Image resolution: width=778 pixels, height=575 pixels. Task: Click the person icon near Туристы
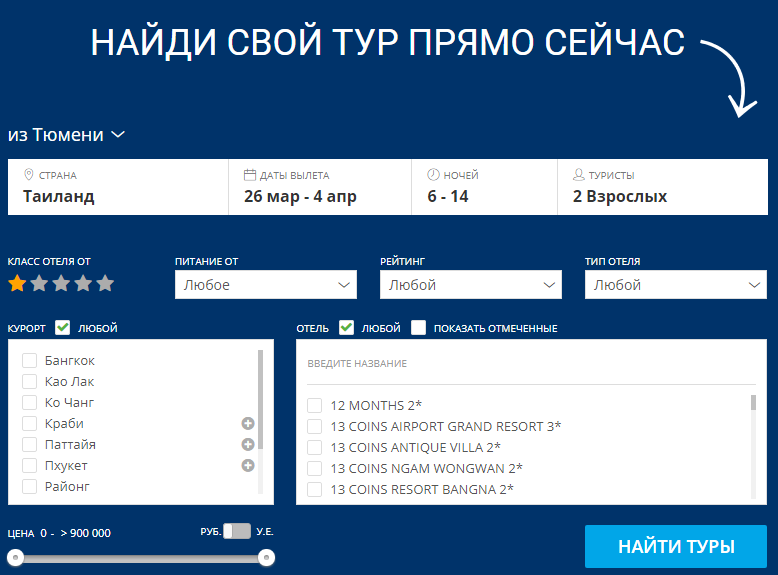579,175
